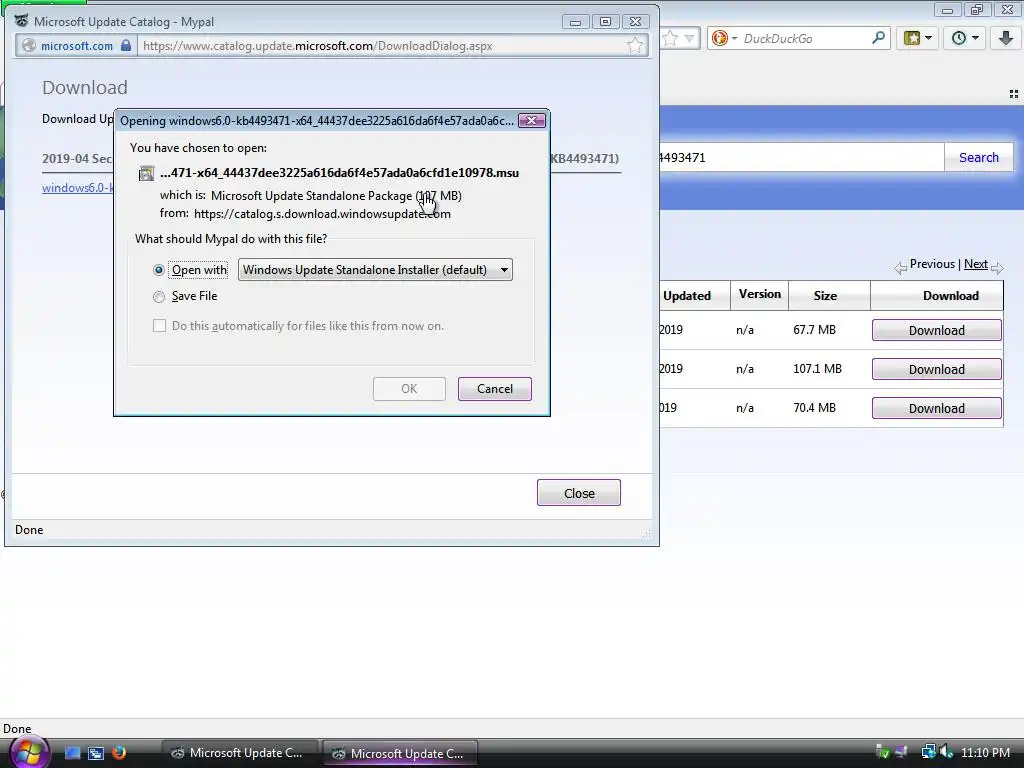Click the magnifier search icon in search bar

[878, 38]
